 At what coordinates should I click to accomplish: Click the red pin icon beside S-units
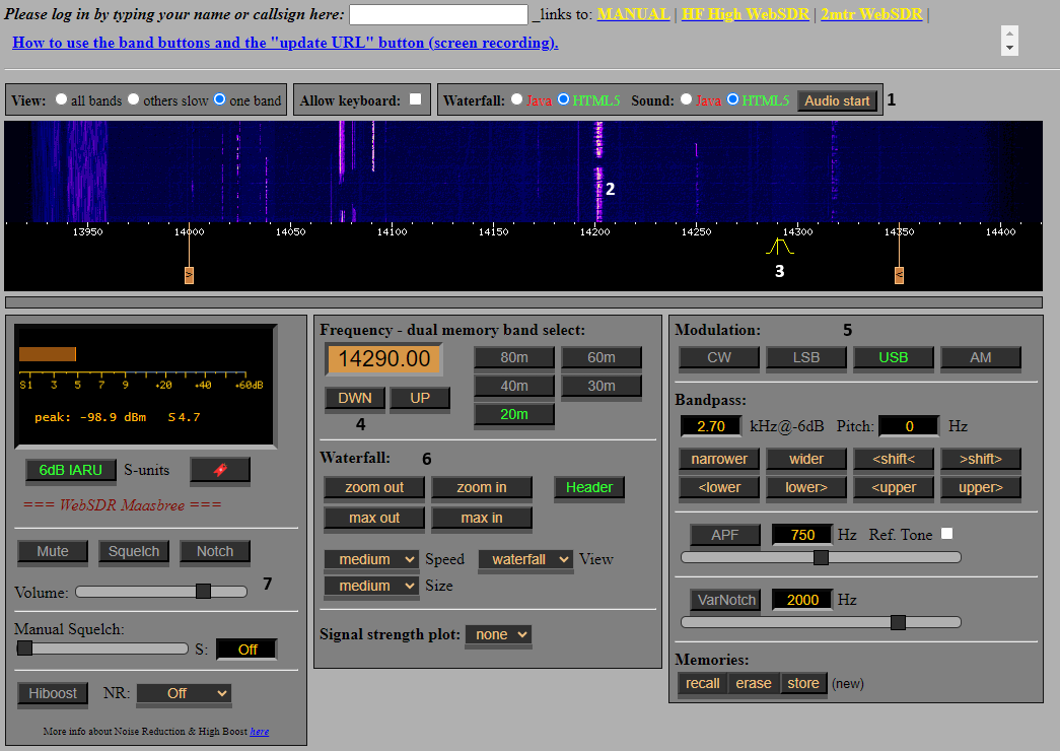[219, 470]
